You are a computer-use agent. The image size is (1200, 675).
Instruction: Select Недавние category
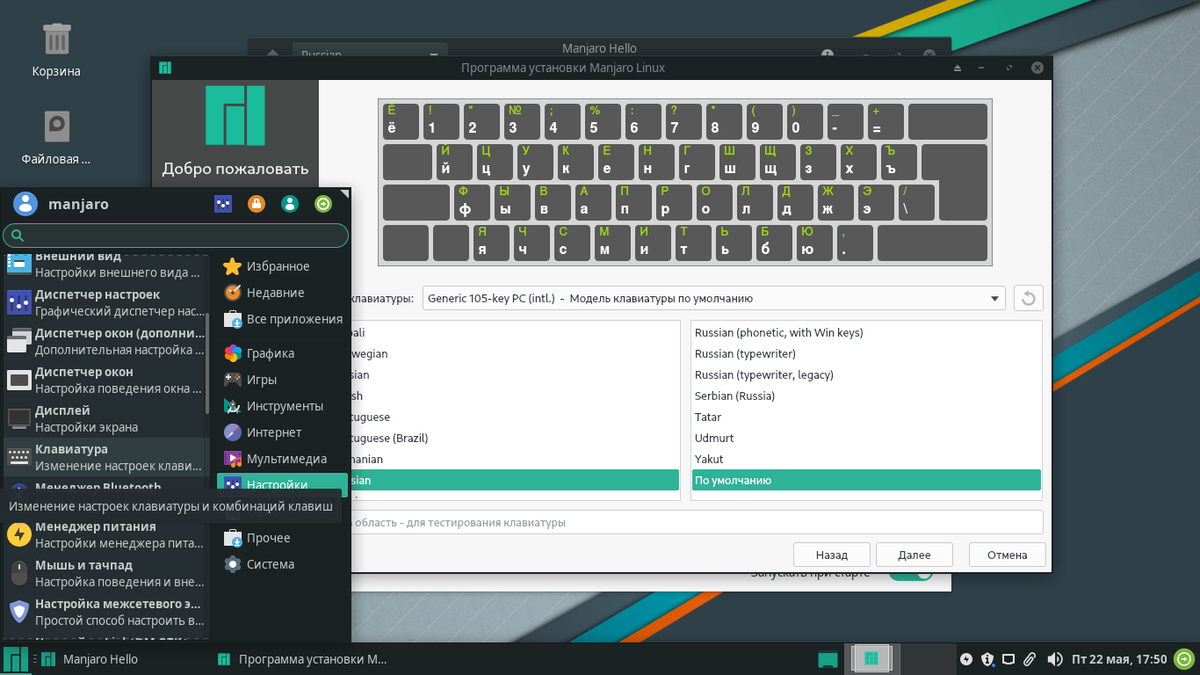[283, 293]
